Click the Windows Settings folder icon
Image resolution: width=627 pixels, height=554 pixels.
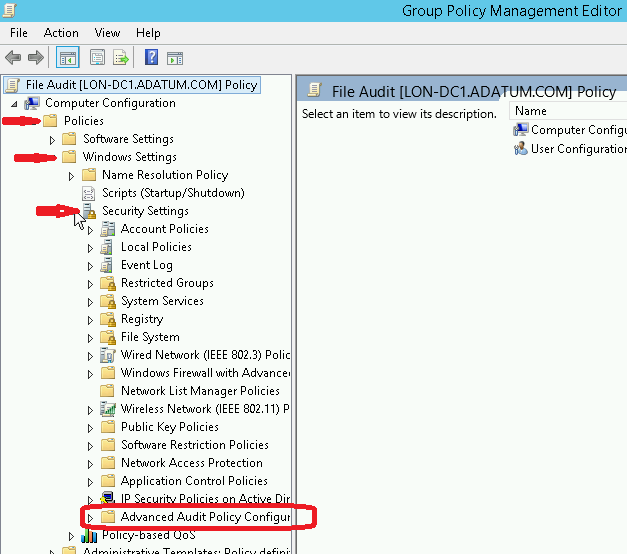[x=69, y=156]
